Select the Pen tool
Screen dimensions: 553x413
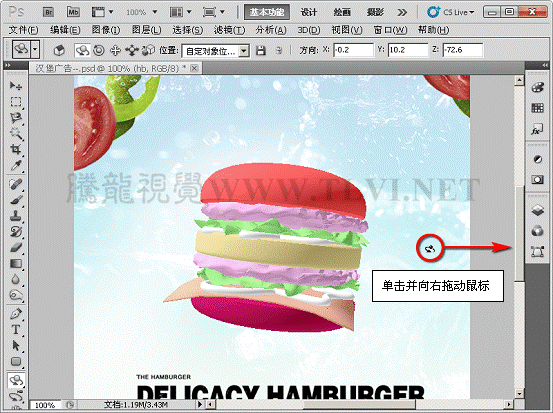(15, 313)
